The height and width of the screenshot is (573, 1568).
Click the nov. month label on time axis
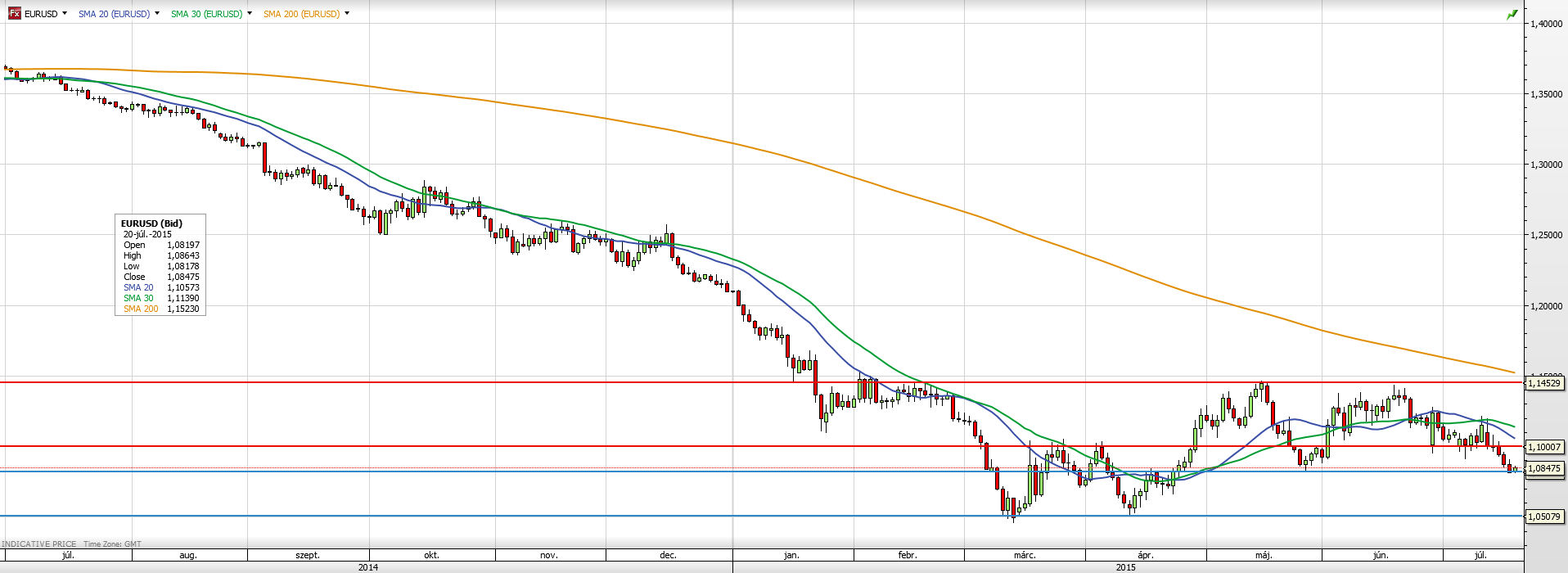[x=549, y=555]
